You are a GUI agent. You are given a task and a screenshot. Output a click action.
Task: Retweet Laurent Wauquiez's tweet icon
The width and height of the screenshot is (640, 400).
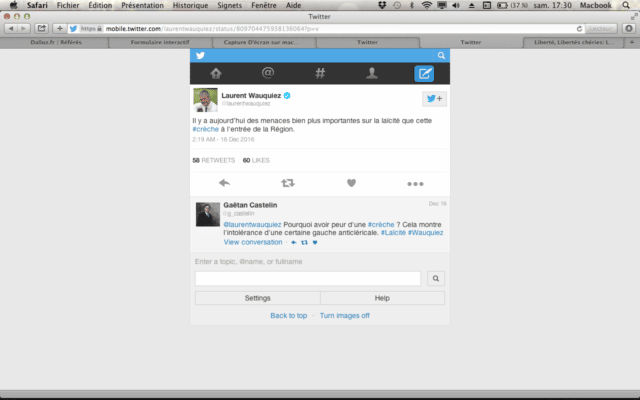point(288,183)
